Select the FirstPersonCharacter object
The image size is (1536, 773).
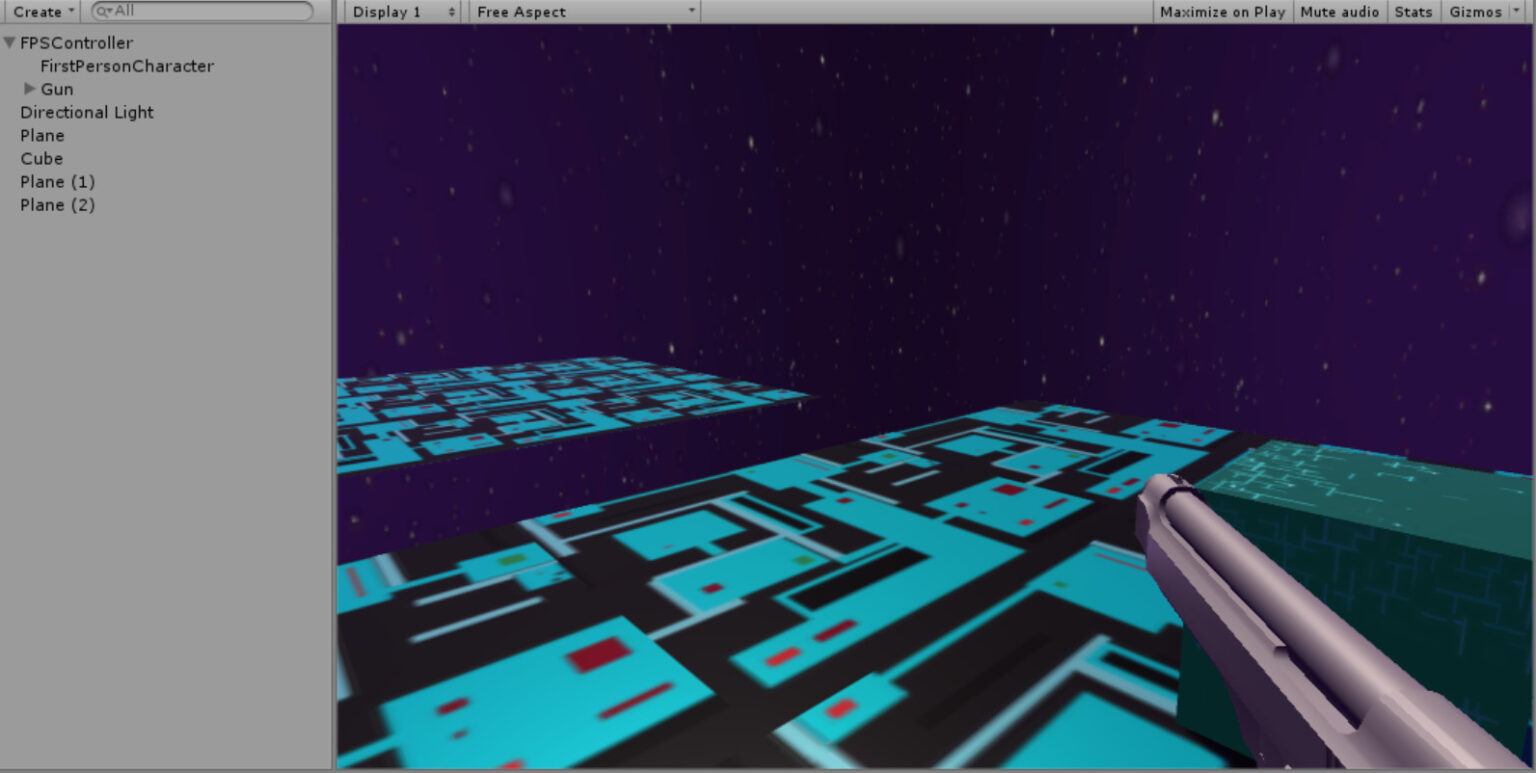125,65
